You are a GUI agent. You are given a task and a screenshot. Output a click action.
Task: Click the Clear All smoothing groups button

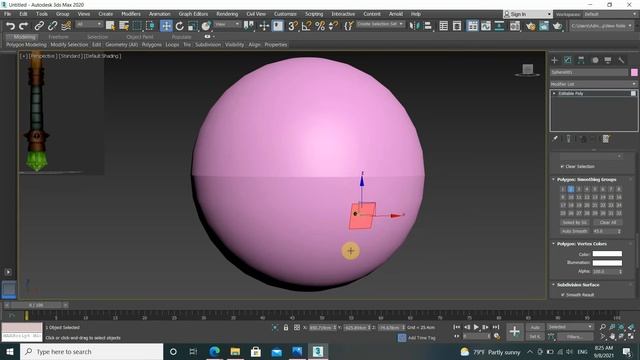[608, 222]
